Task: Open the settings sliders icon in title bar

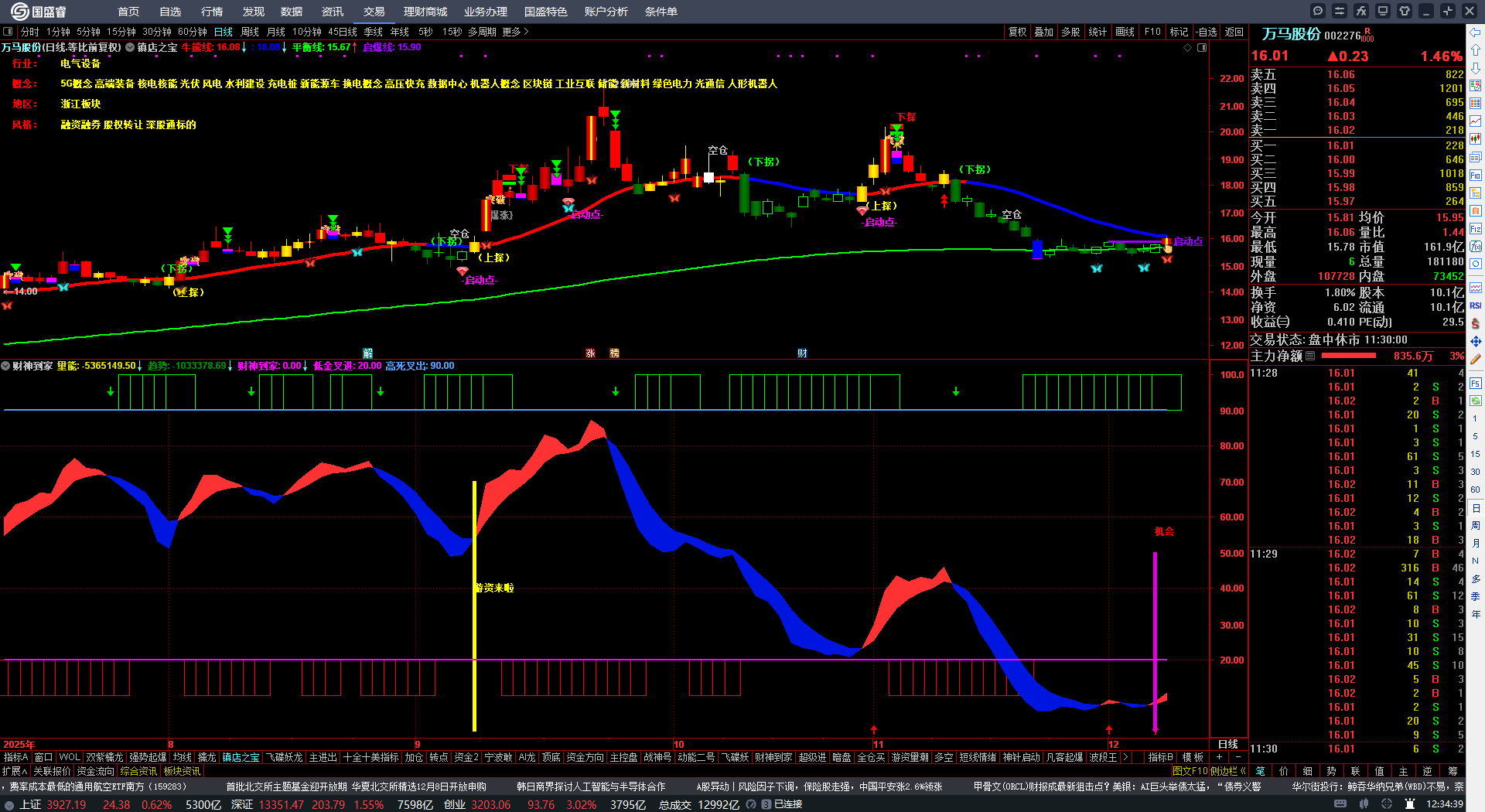Action: 1340,11
